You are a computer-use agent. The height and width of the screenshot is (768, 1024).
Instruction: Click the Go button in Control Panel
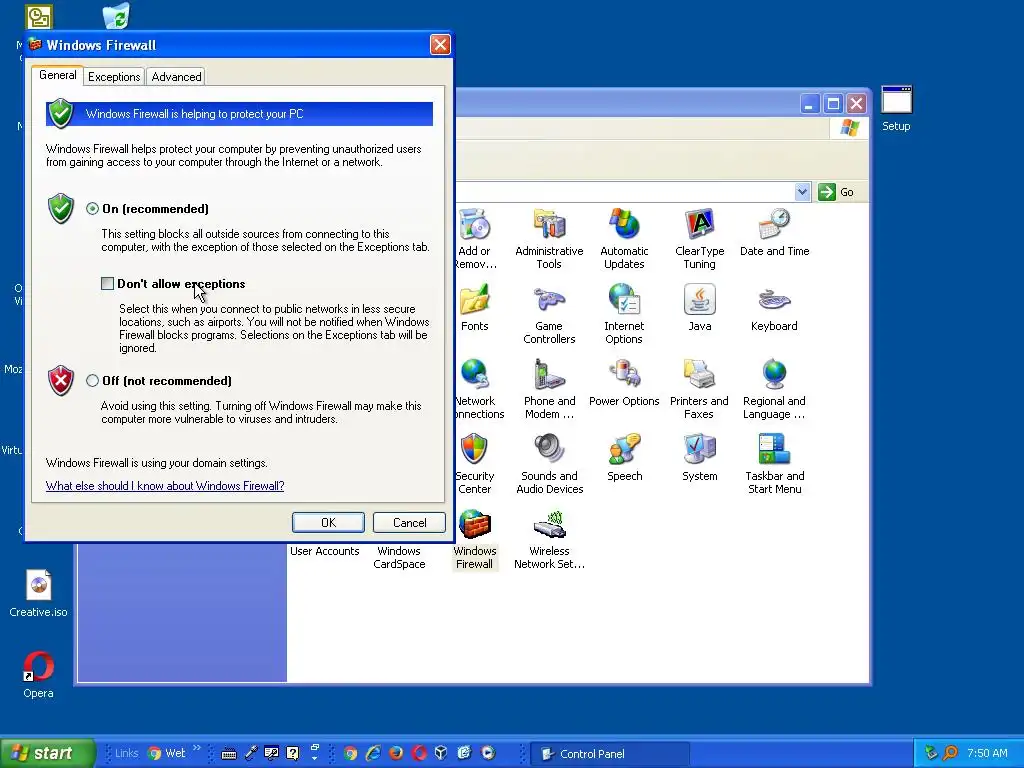pyautogui.click(x=837, y=192)
